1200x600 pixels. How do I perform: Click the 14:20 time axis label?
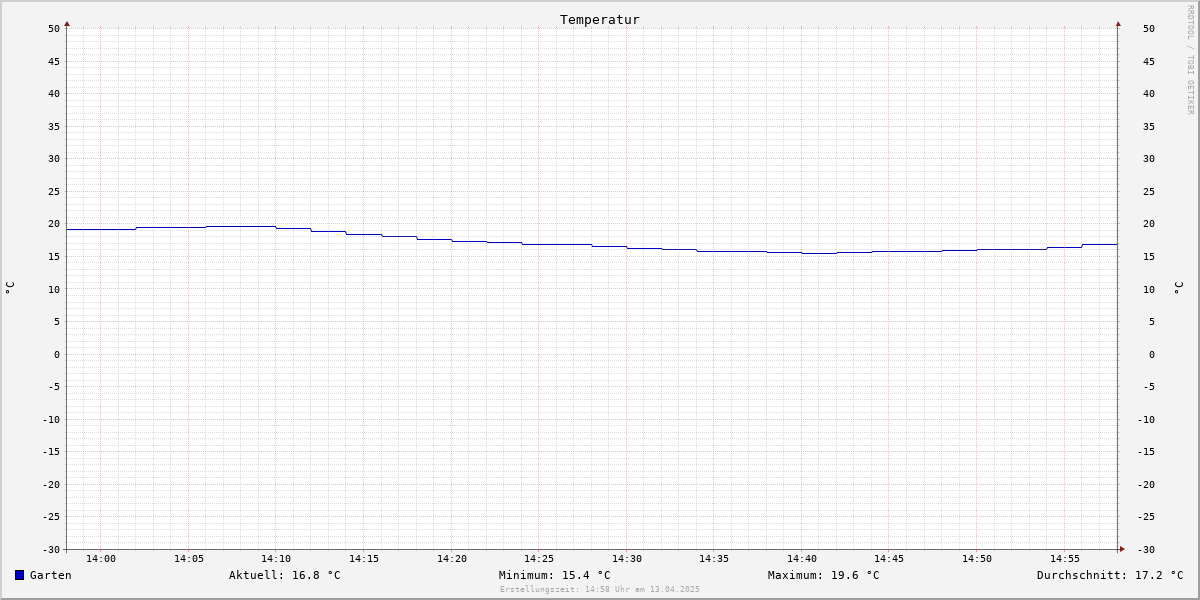(452, 559)
